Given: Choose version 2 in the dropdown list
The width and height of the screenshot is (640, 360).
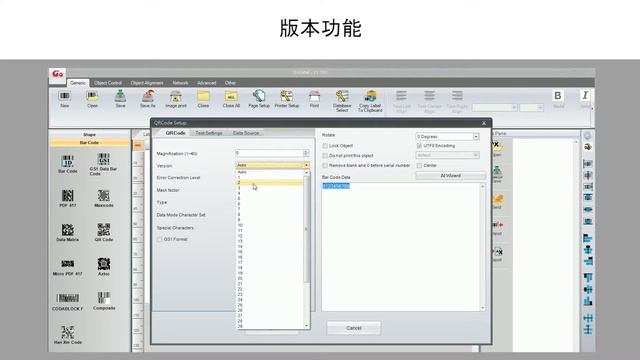Looking at the screenshot, I should [x=270, y=183].
